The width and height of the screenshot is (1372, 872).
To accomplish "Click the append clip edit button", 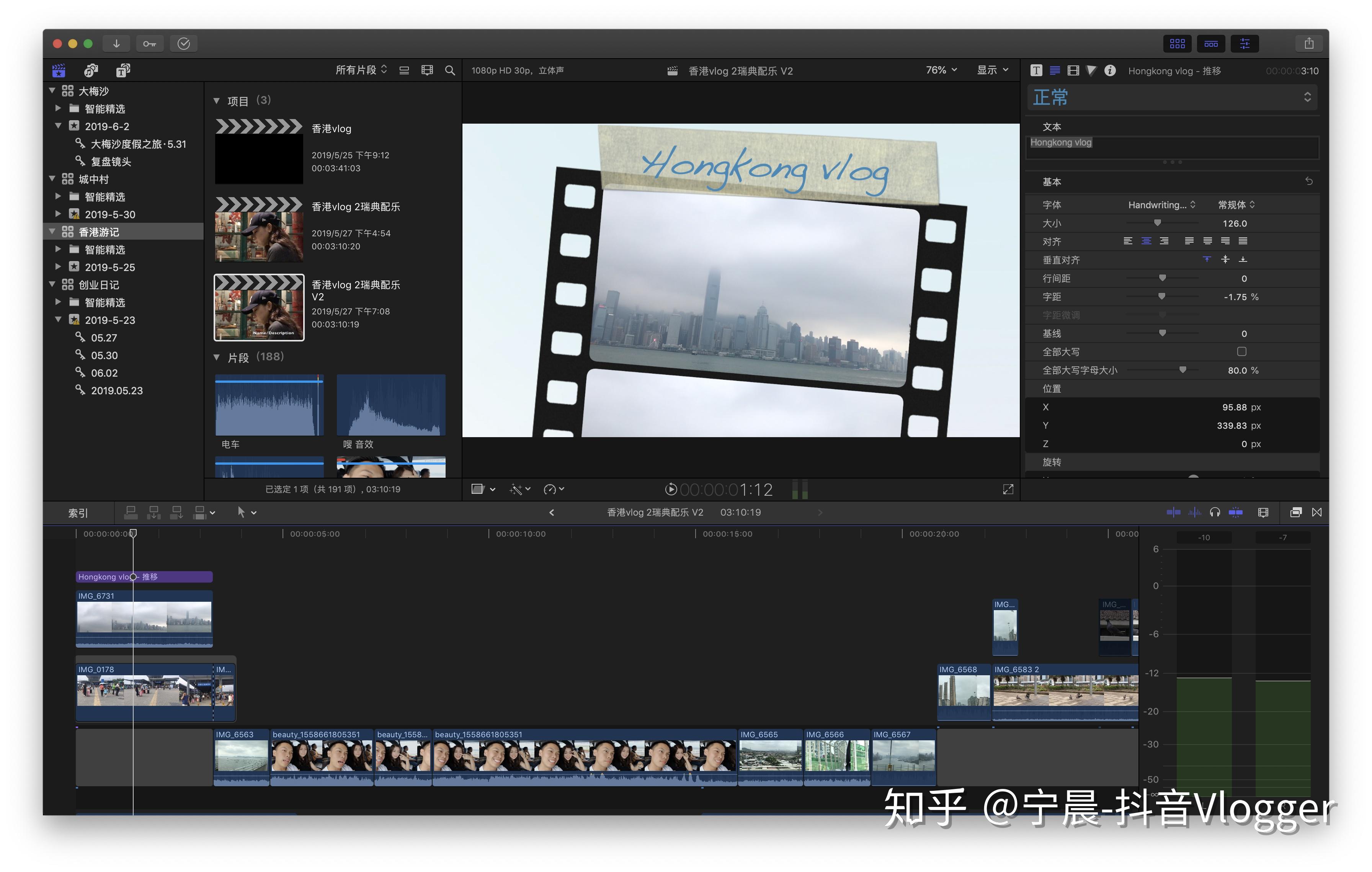I will point(176,512).
